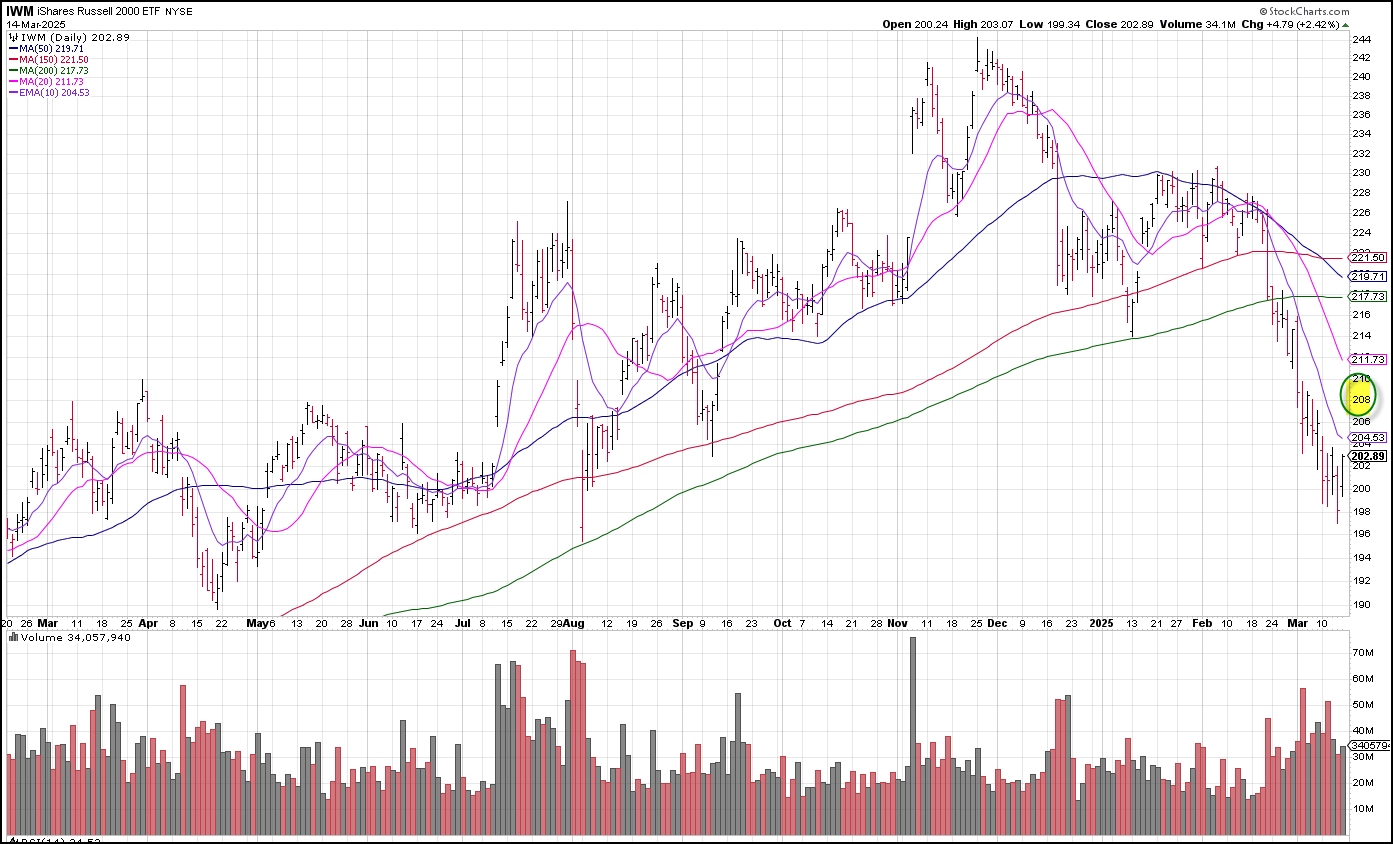The width and height of the screenshot is (1393, 844).
Task: Click the 230 price axis tick
Action: 1361,173
